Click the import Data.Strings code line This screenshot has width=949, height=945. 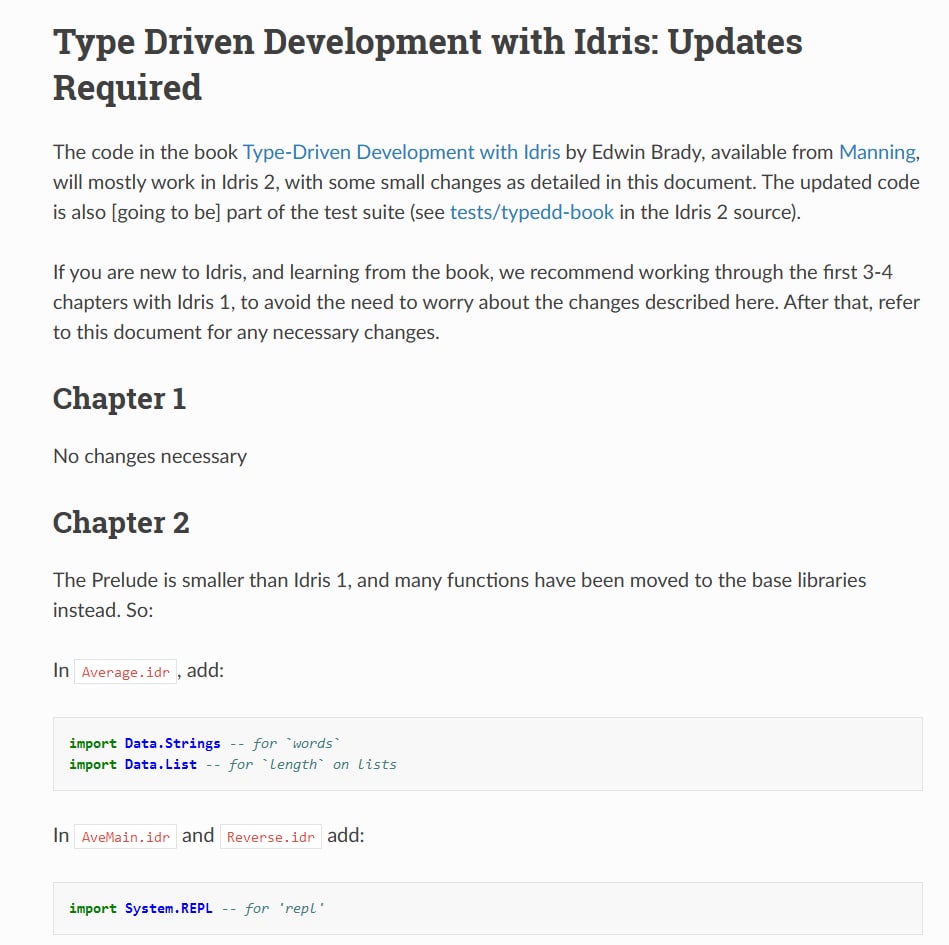click(205, 743)
